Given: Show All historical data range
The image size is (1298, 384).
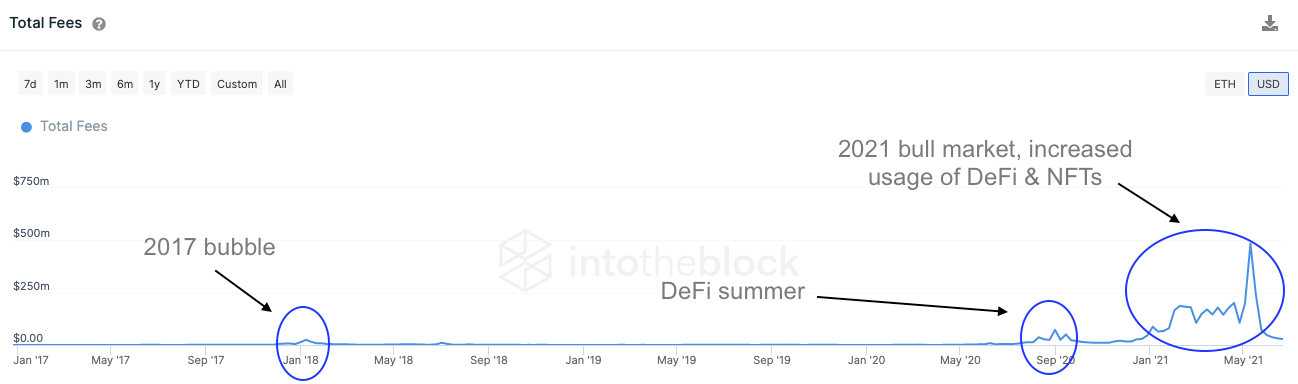Looking at the screenshot, I should (x=280, y=84).
